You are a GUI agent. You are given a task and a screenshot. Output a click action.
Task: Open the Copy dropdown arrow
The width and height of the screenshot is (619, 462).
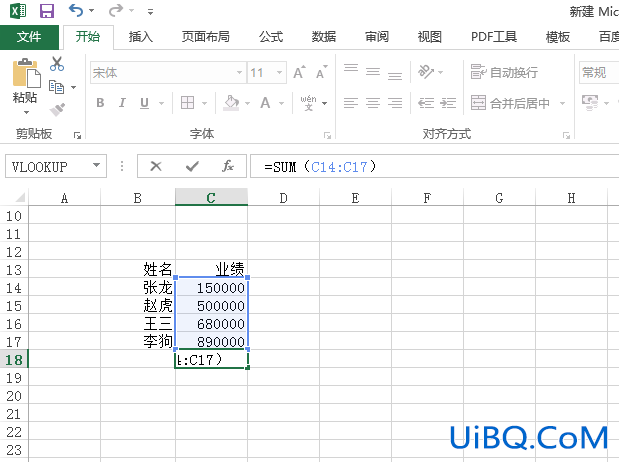click(73, 87)
